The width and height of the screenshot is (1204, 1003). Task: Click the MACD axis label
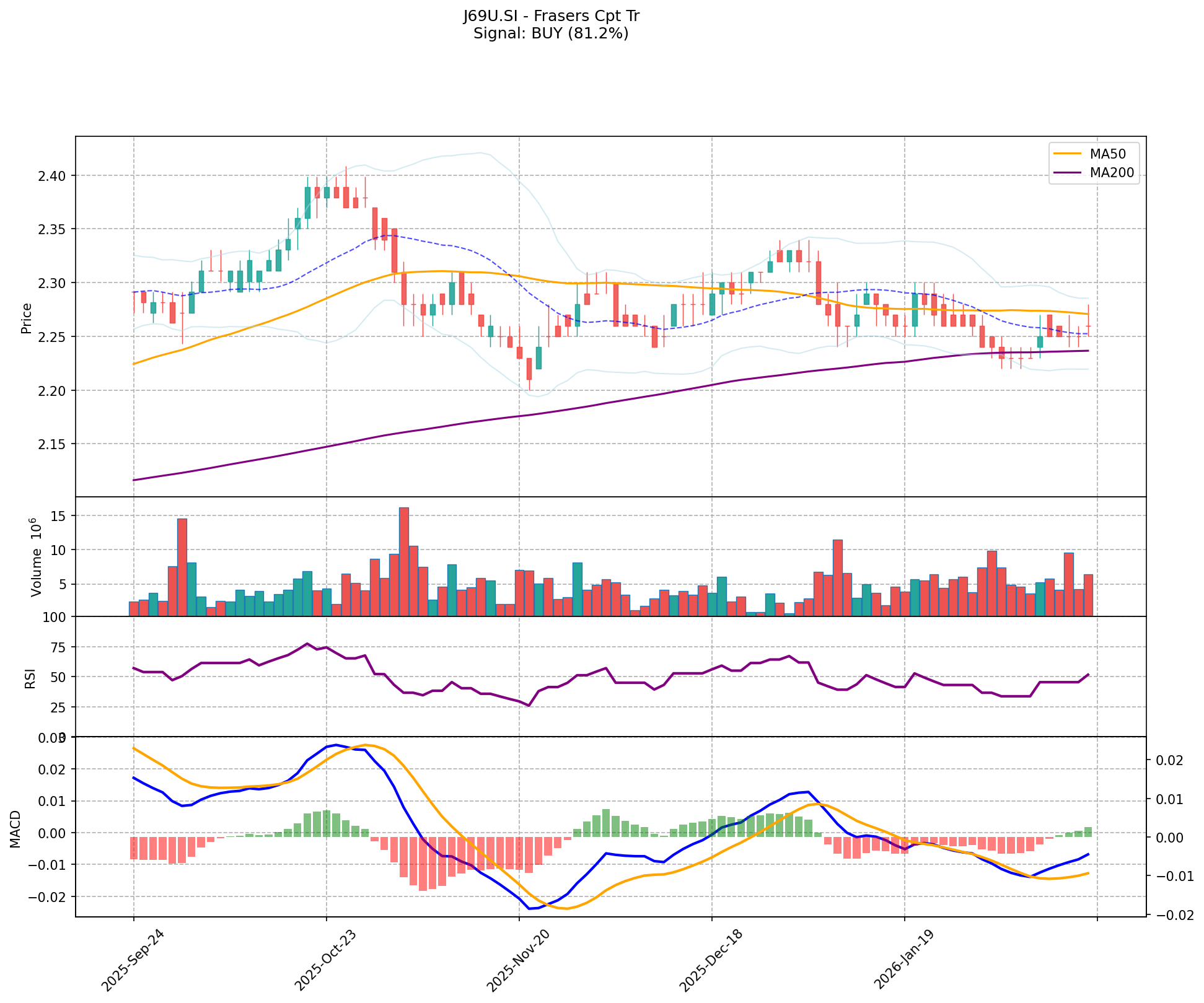tap(15, 829)
